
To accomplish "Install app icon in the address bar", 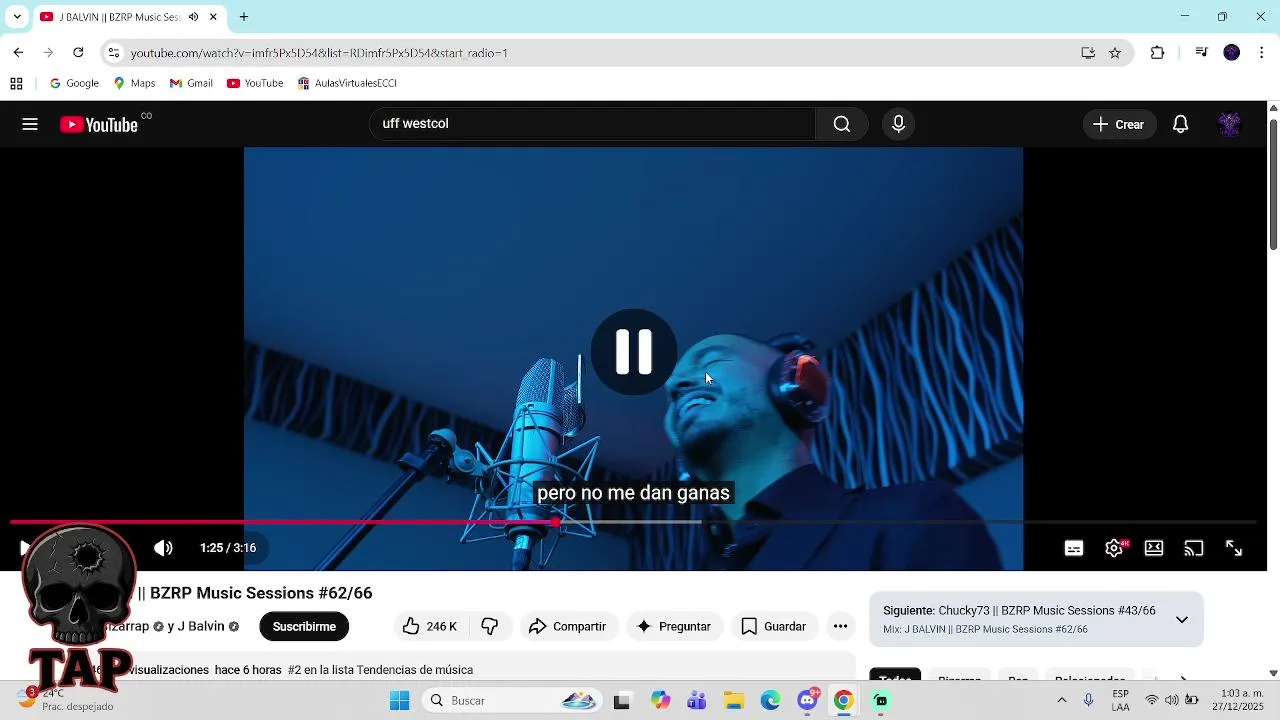I will pyautogui.click(x=1088, y=53).
